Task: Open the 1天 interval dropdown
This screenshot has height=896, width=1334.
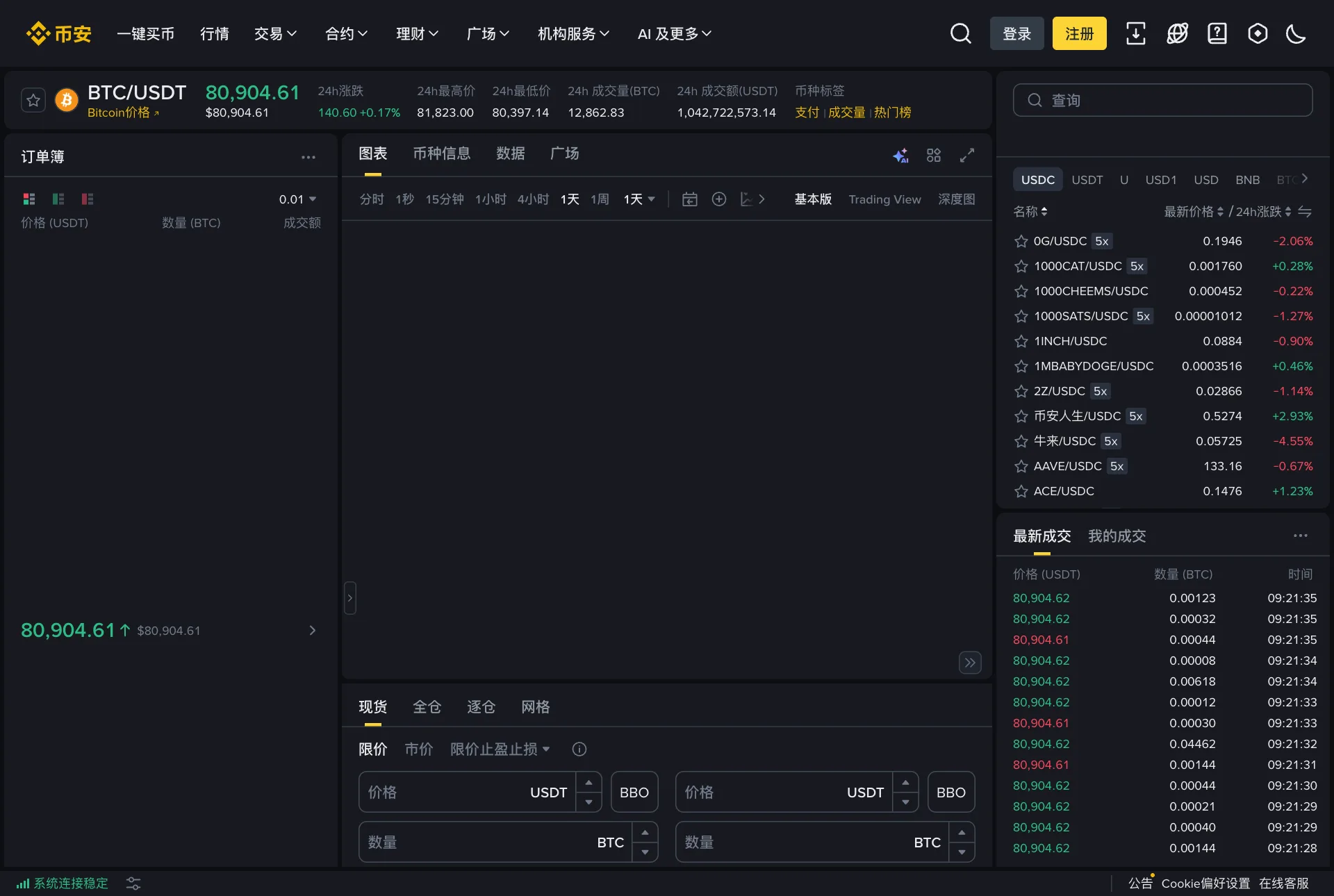Action: pos(639,199)
